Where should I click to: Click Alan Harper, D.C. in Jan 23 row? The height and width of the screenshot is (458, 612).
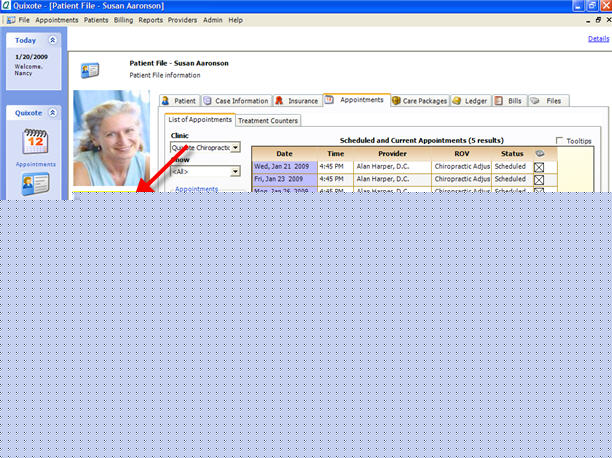392,179
